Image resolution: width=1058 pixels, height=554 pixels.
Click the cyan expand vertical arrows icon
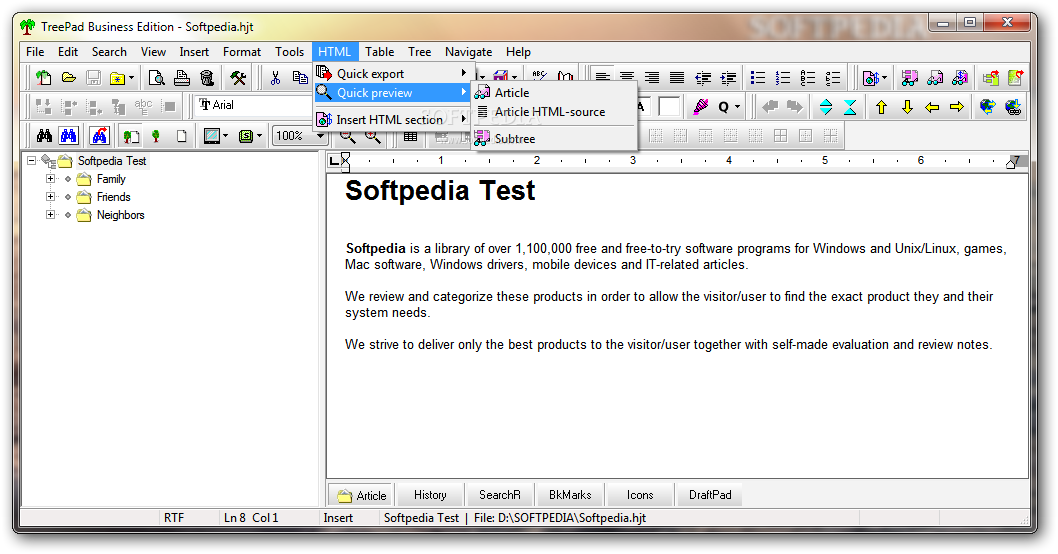(x=826, y=107)
